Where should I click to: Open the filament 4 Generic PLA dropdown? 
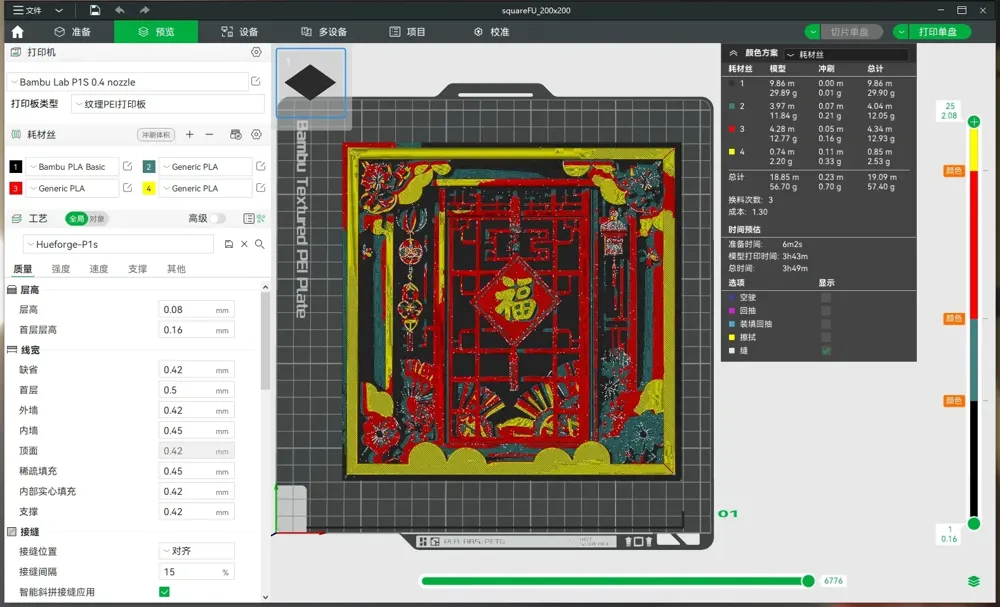205,188
